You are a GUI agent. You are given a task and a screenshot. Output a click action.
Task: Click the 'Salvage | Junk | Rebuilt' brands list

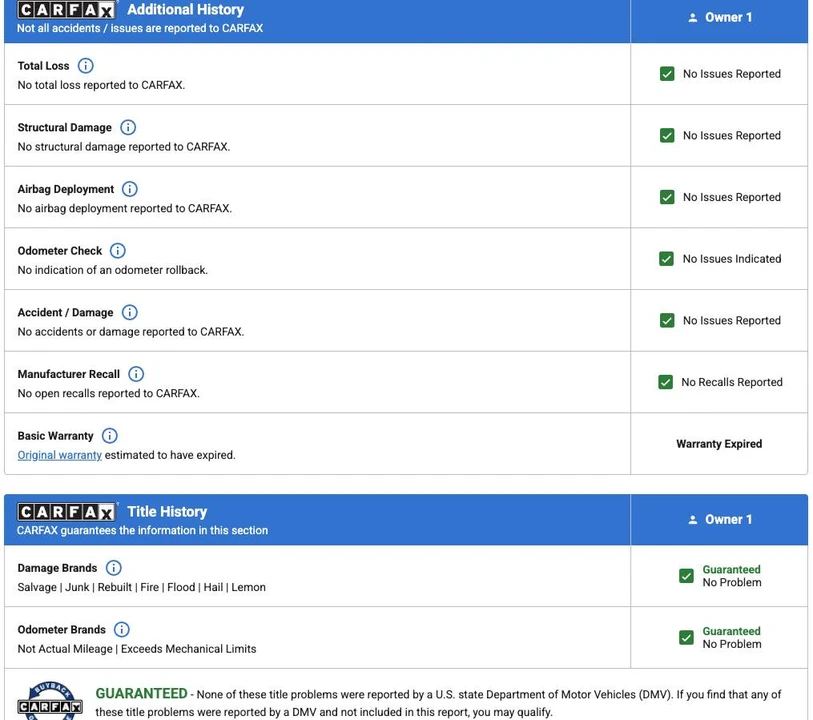[142, 588]
